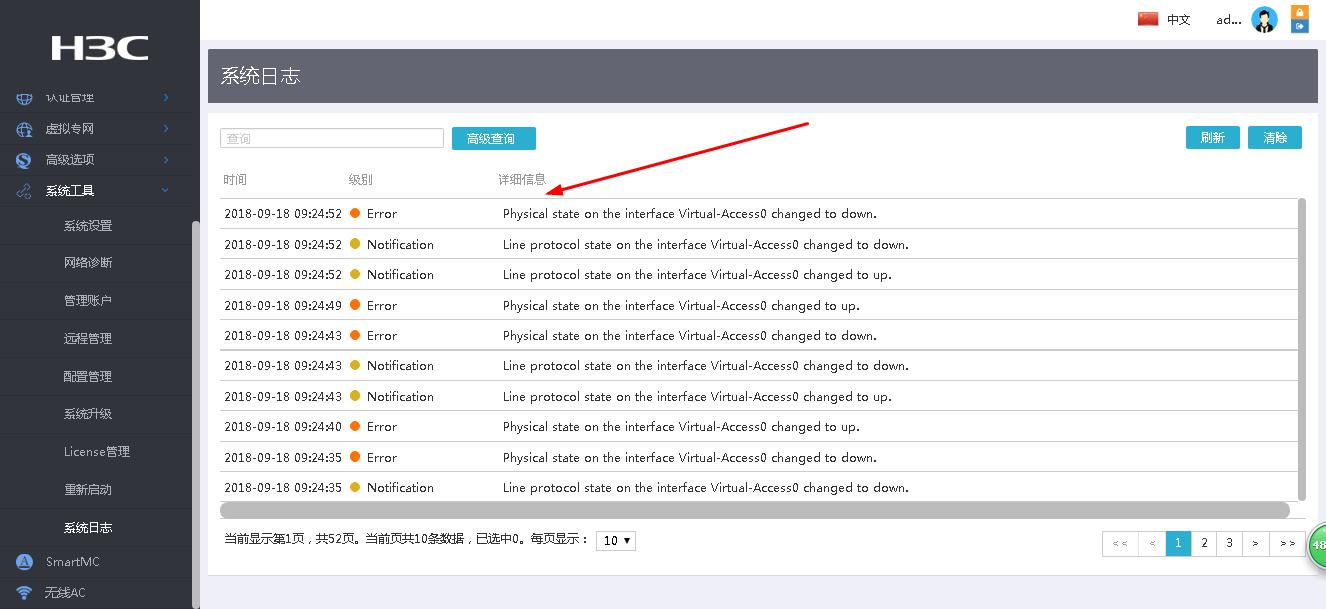This screenshot has height=609, width=1326.
Task: Go to first page with << button
Action: pos(1120,543)
